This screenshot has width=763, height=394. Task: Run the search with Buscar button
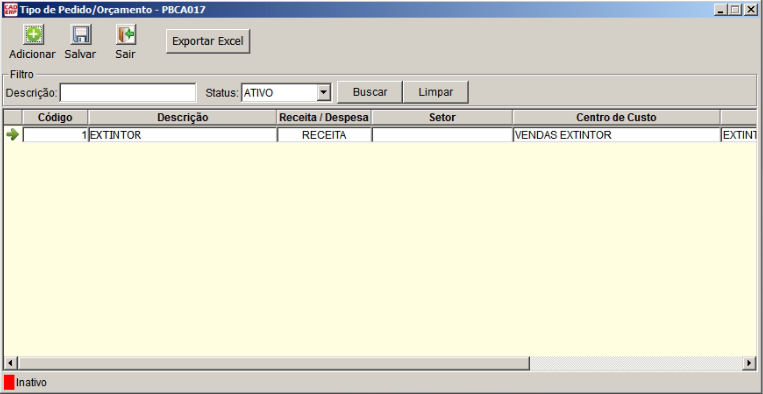370,92
